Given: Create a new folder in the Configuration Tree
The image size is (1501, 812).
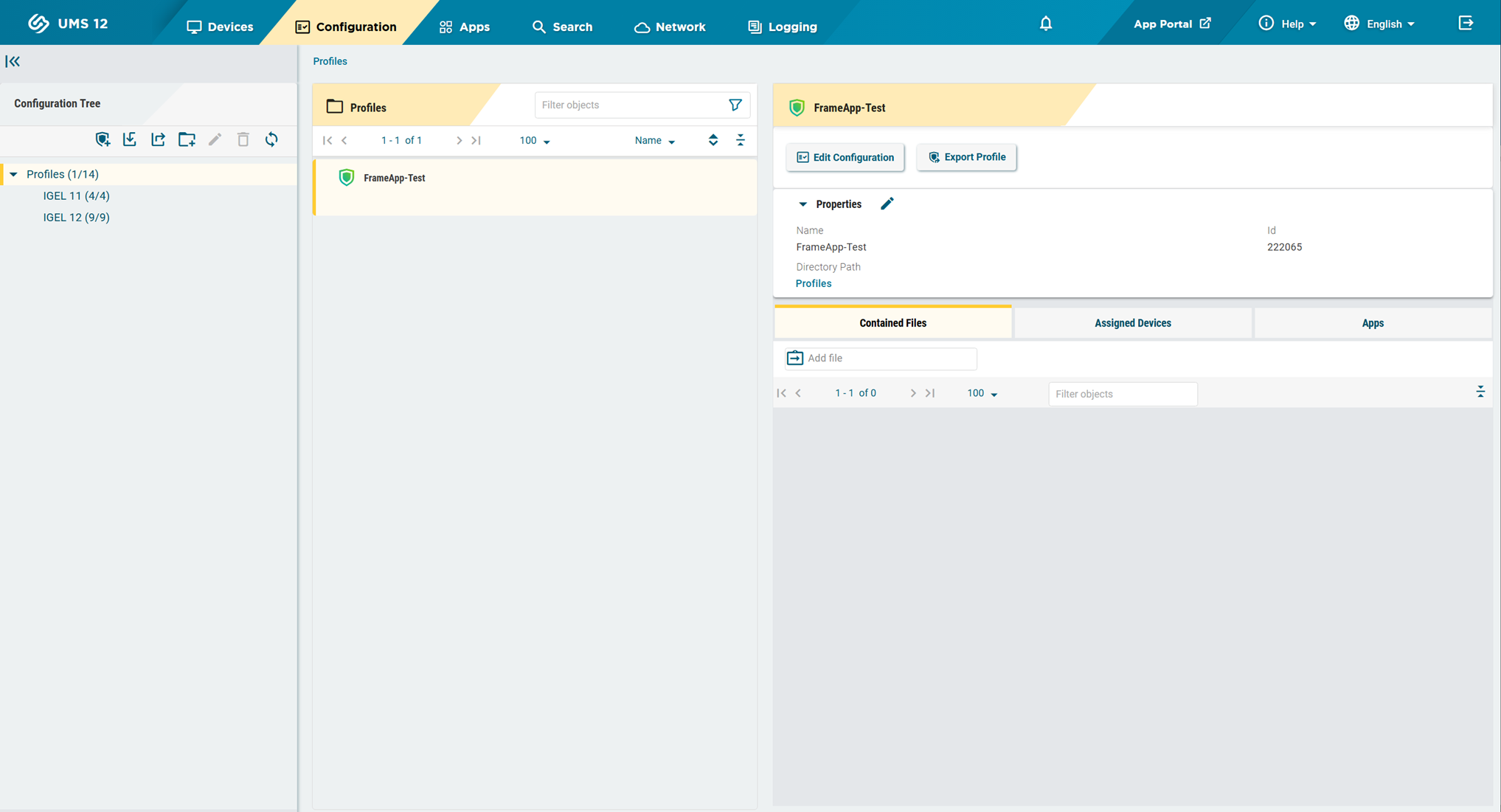Looking at the screenshot, I should click(x=187, y=139).
